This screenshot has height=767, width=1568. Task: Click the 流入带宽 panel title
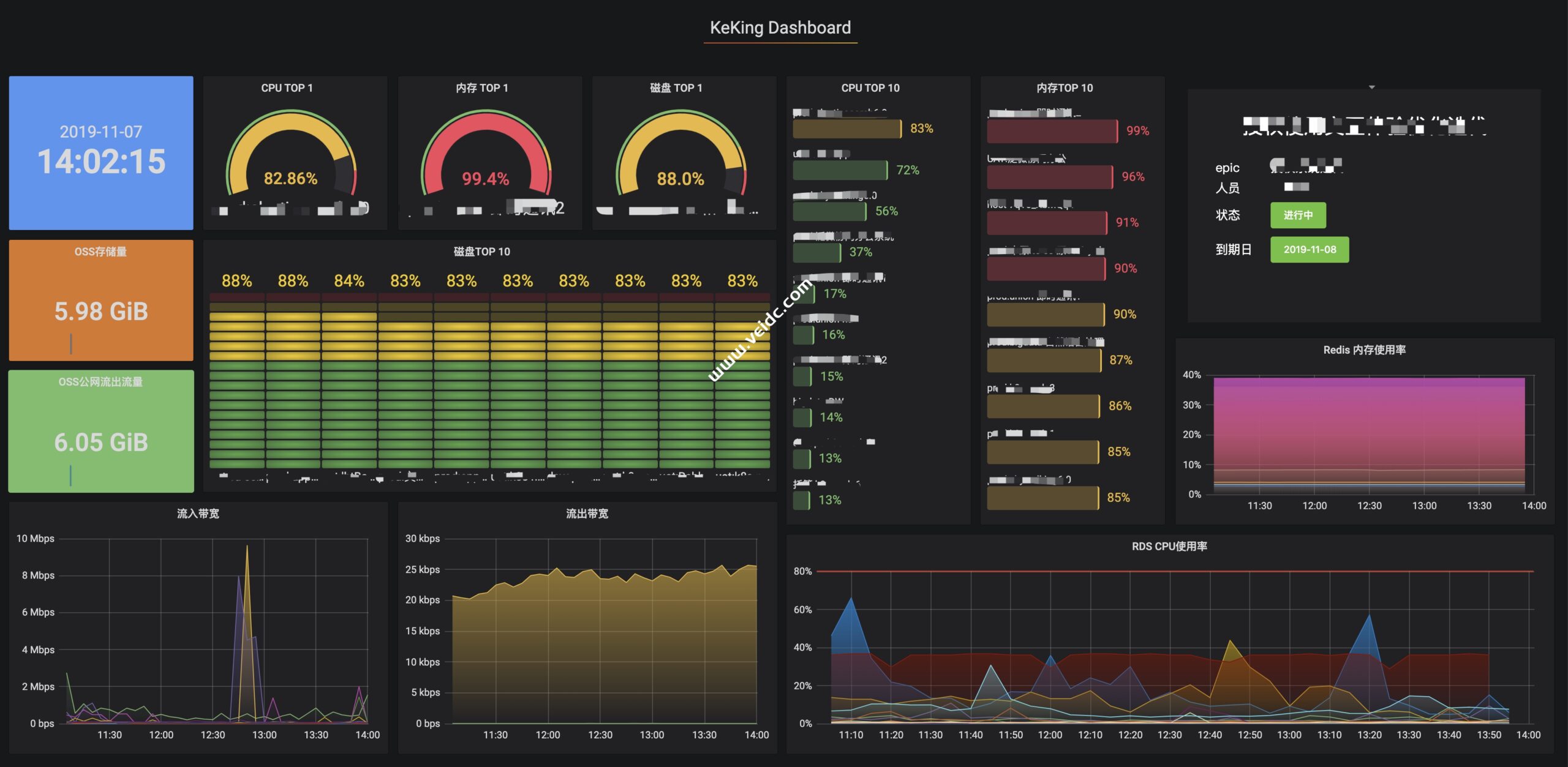coord(198,514)
